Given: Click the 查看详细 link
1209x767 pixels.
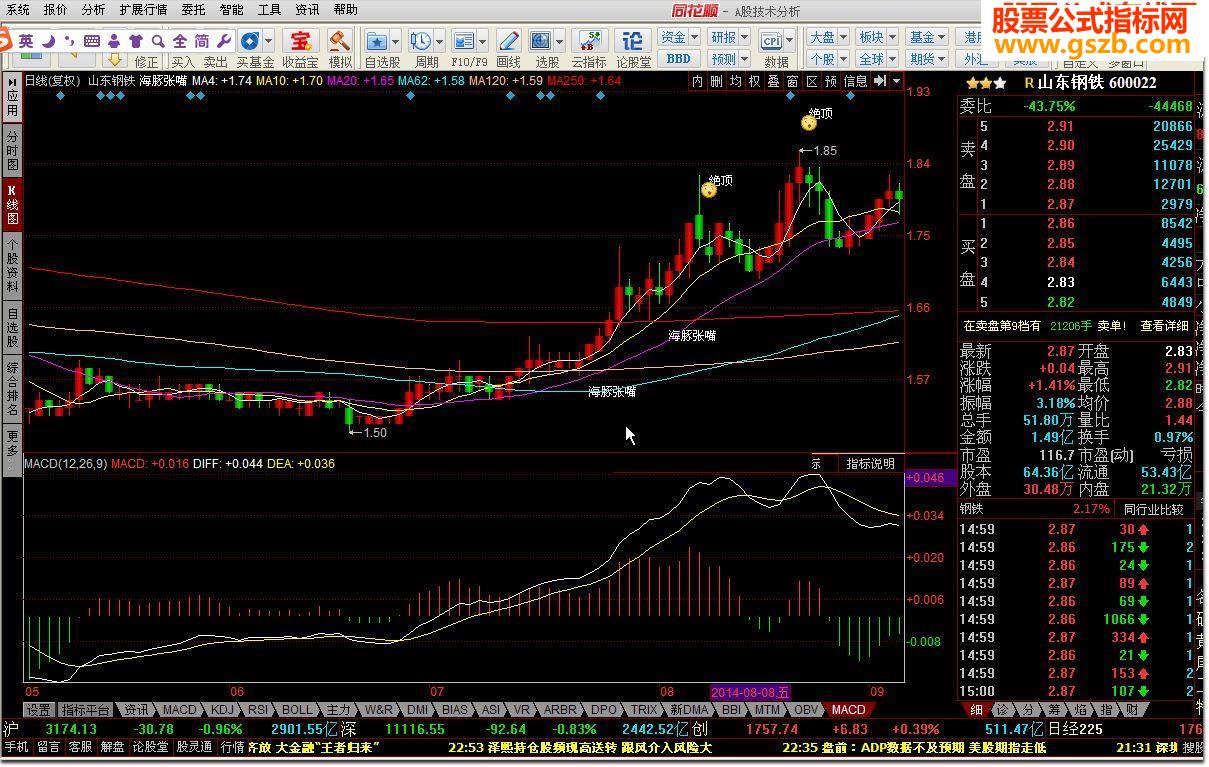Looking at the screenshot, I should pyautogui.click(x=1164, y=326).
